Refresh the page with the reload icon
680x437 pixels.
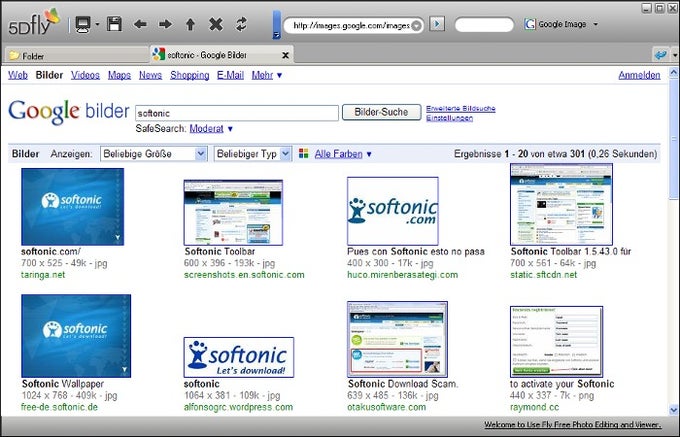tap(241, 24)
